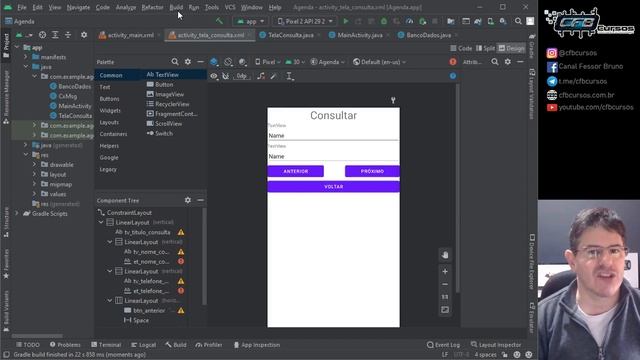Select design surface layers icon
Screen dimensions: 640x360
(x=214, y=62)
